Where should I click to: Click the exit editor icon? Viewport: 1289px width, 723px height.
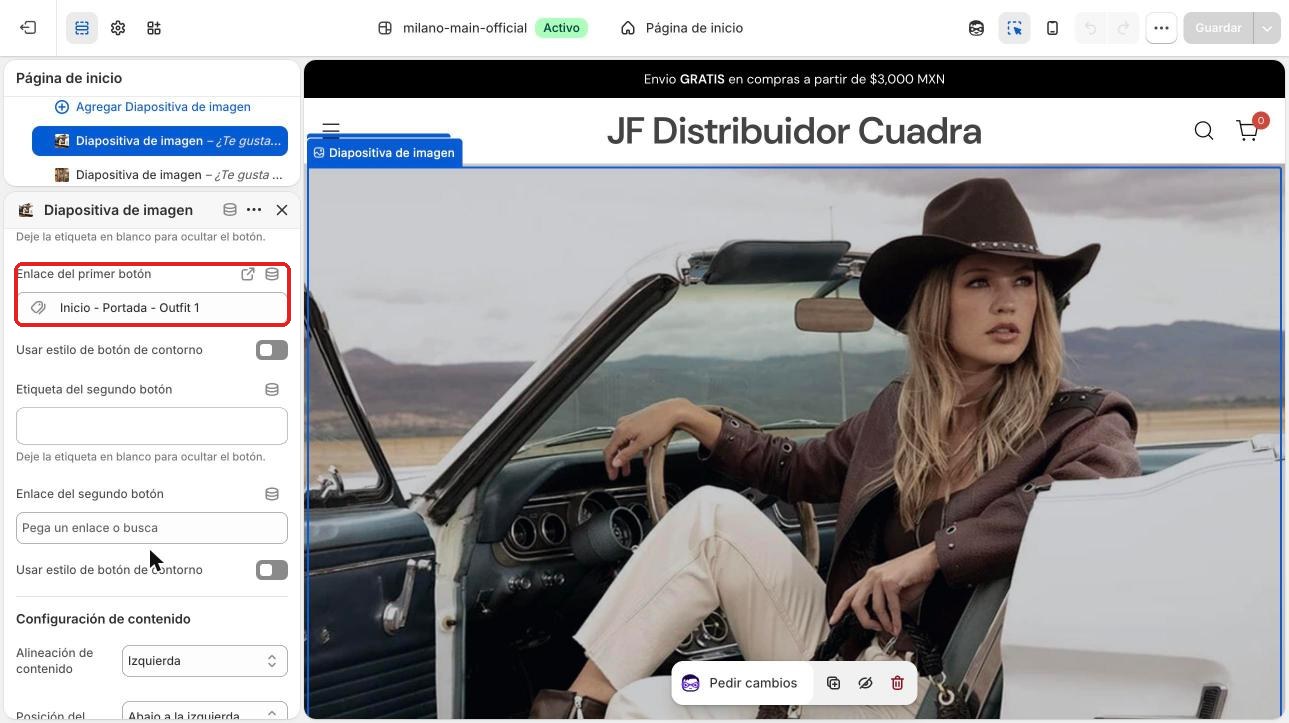click(x=28, y=28)
